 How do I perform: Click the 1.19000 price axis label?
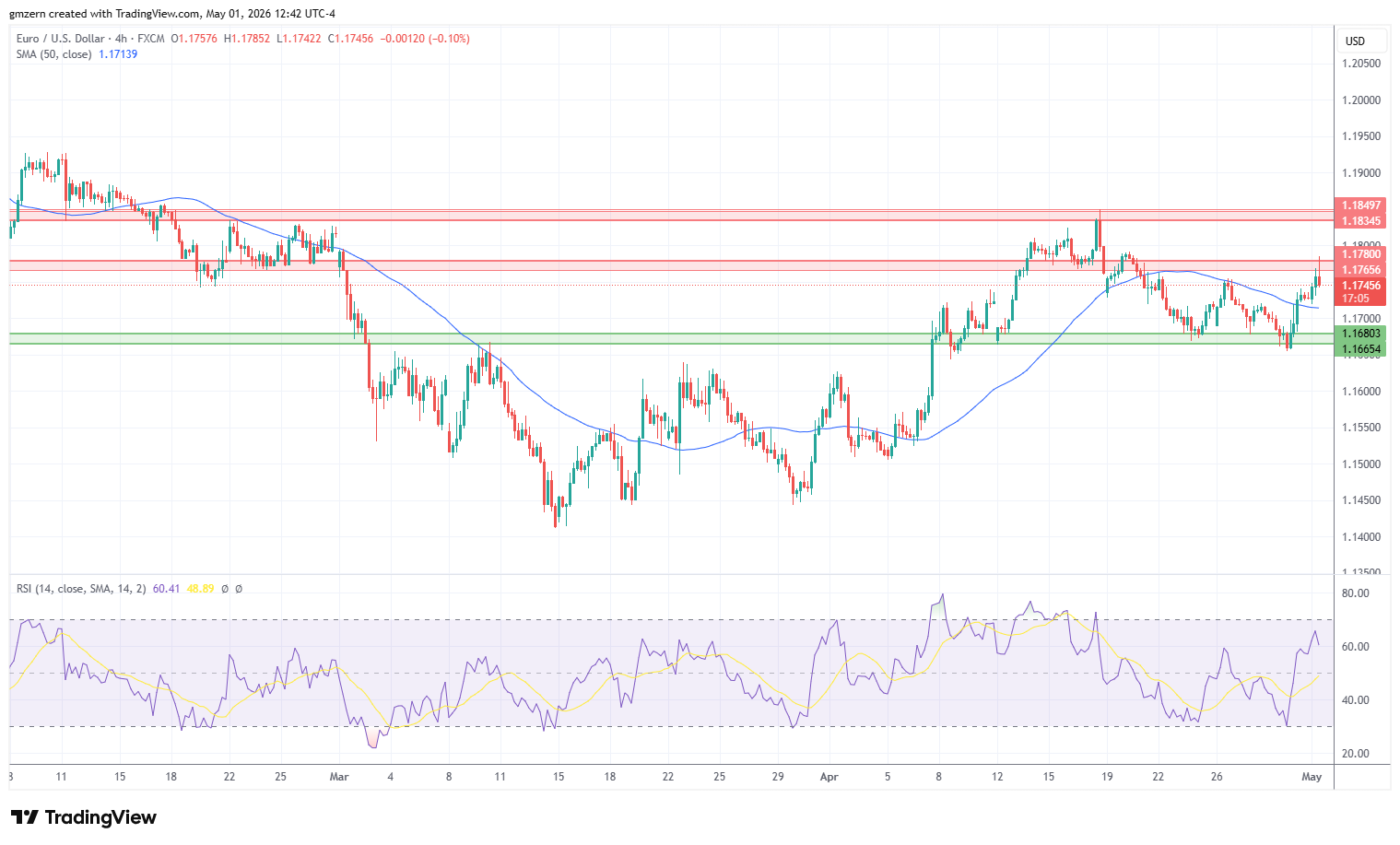(x=1361, y=173)
